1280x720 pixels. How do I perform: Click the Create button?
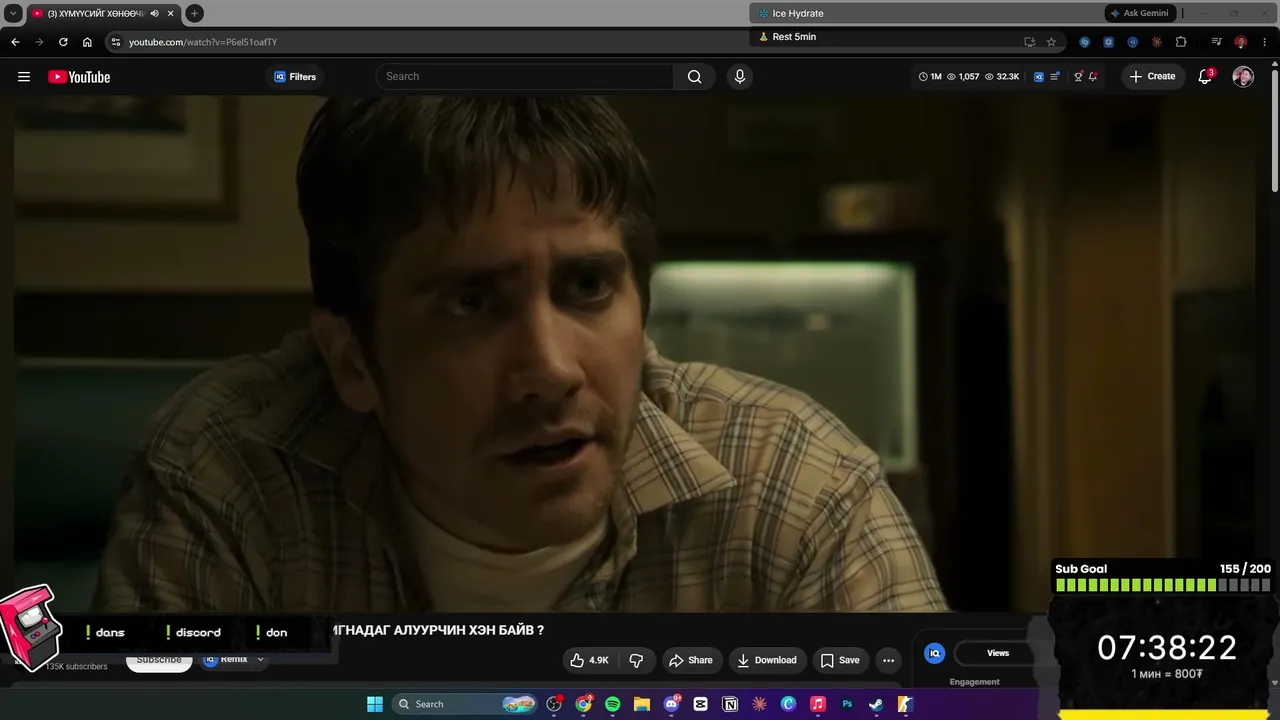tap(1153, 77)
